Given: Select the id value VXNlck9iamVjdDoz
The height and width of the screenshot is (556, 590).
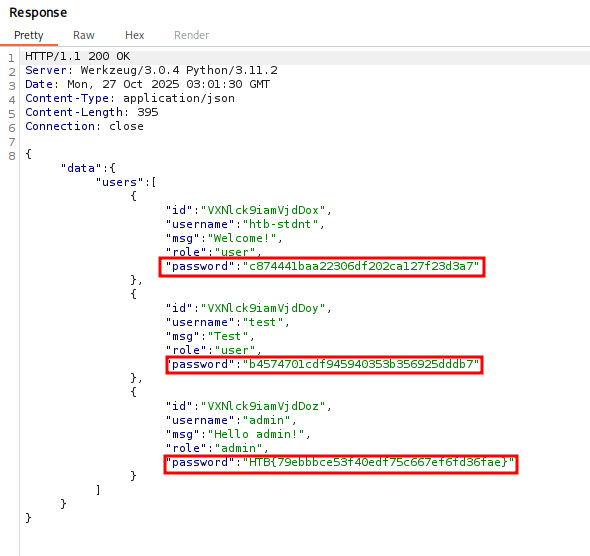Looking at the screenshot, I should (263, 406).
